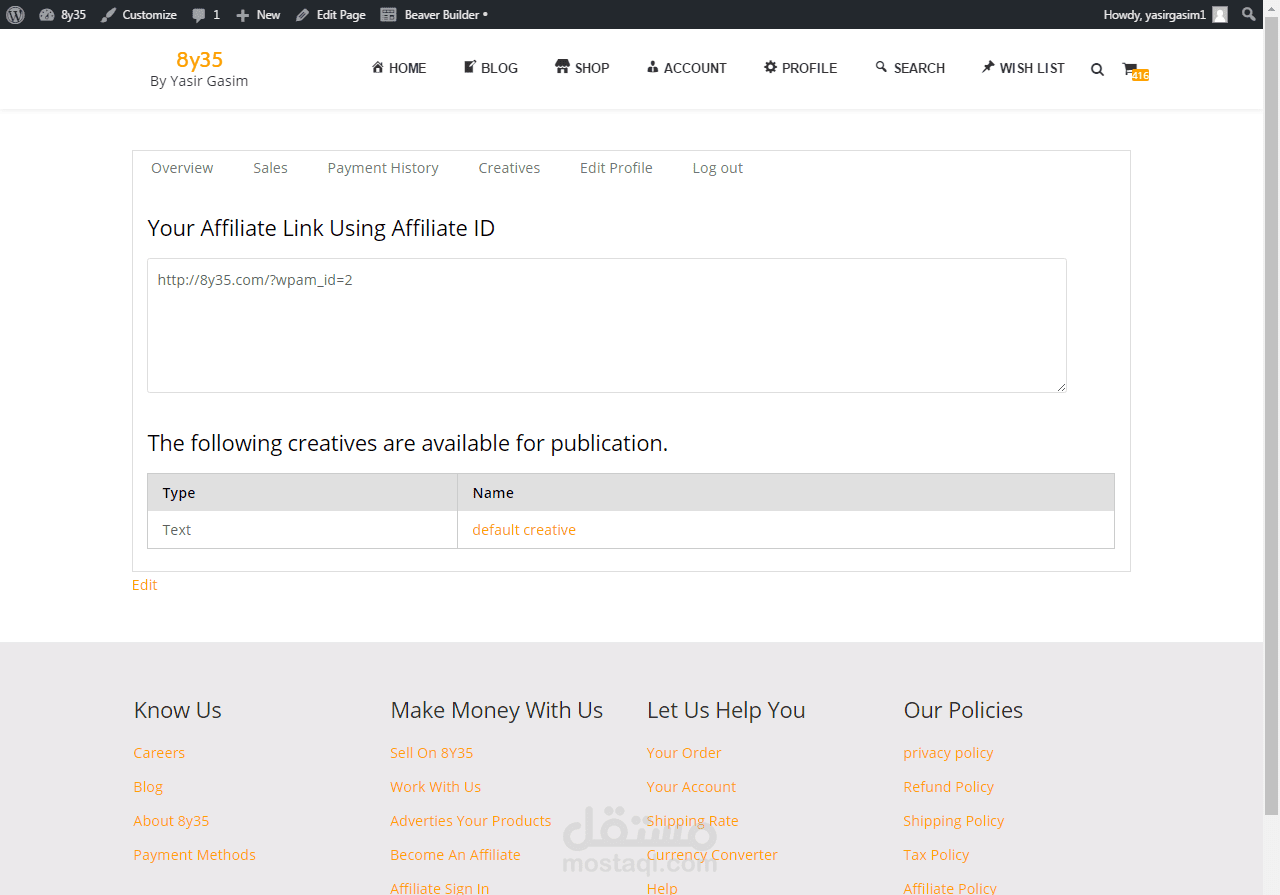Click the header search magnifier icon
1280x895 pixels.
click(1097, 69)
